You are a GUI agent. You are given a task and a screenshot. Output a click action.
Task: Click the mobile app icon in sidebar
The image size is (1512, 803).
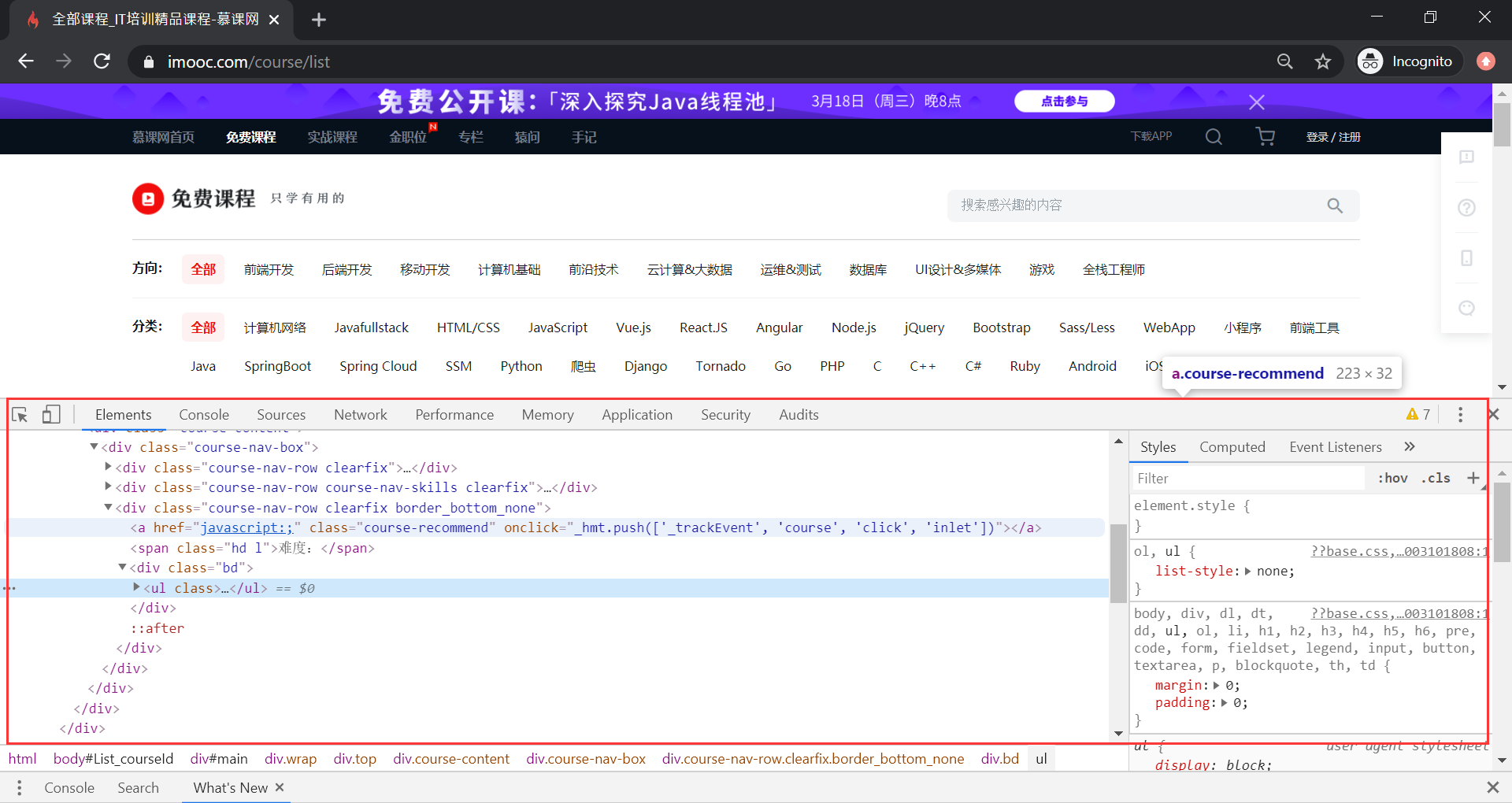coord(1466,258)
